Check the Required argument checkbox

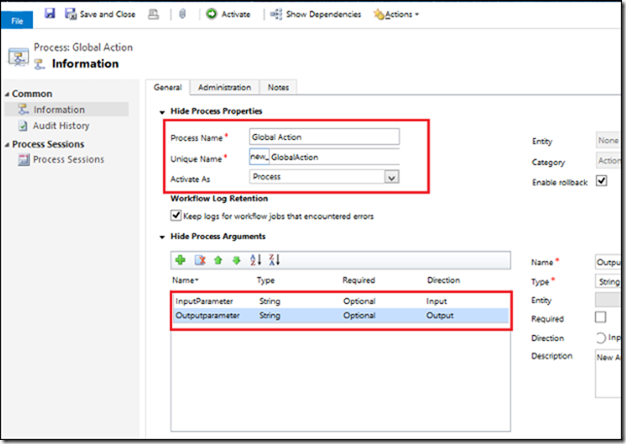600,318
